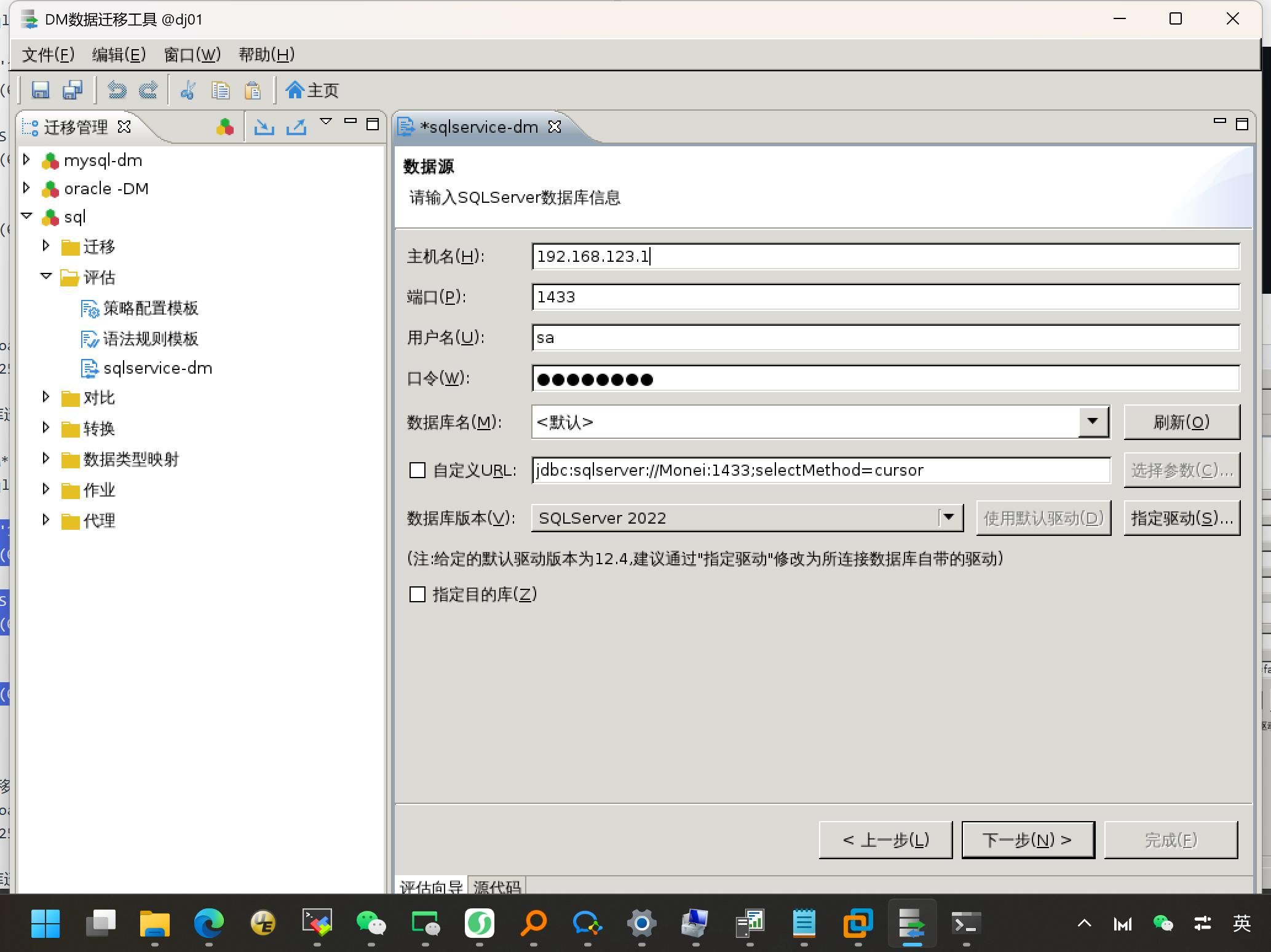Image resolution: width=1271 pixels, height=952 pixels.
Task: Click the Save icon in toolbar
Action: coord(41,90)
